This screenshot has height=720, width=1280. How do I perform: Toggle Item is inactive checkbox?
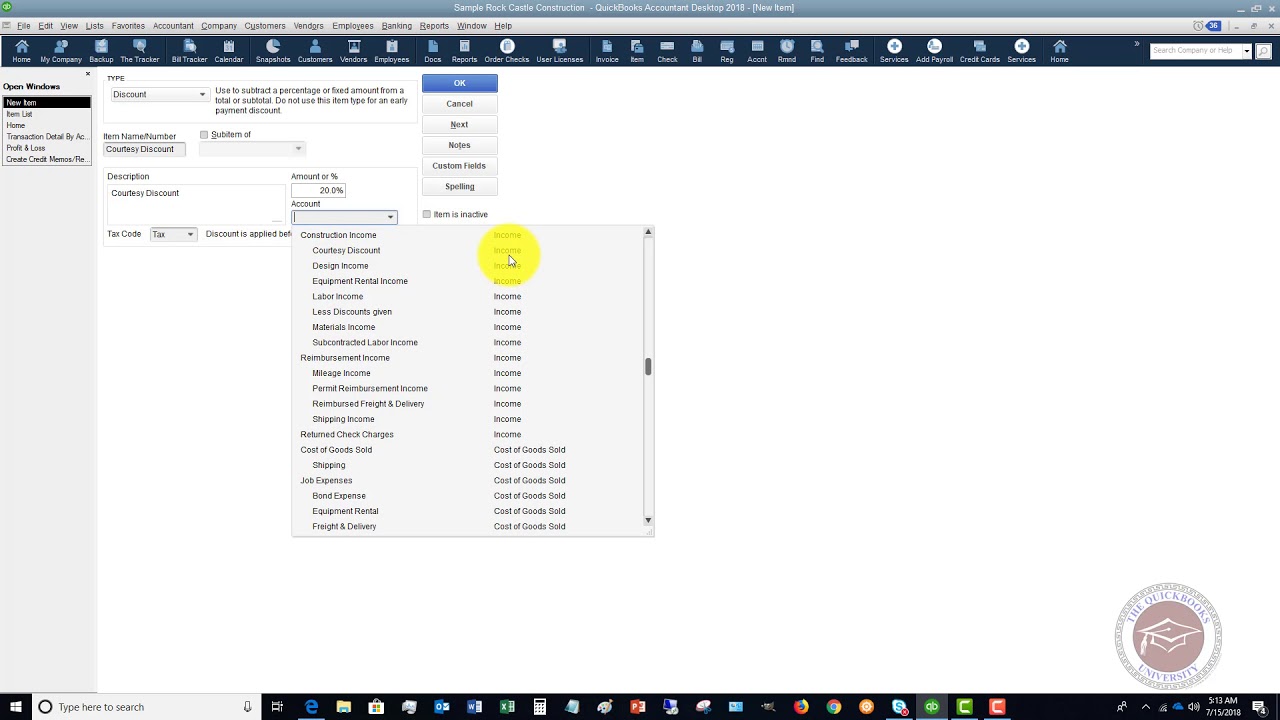coord(427,214)
